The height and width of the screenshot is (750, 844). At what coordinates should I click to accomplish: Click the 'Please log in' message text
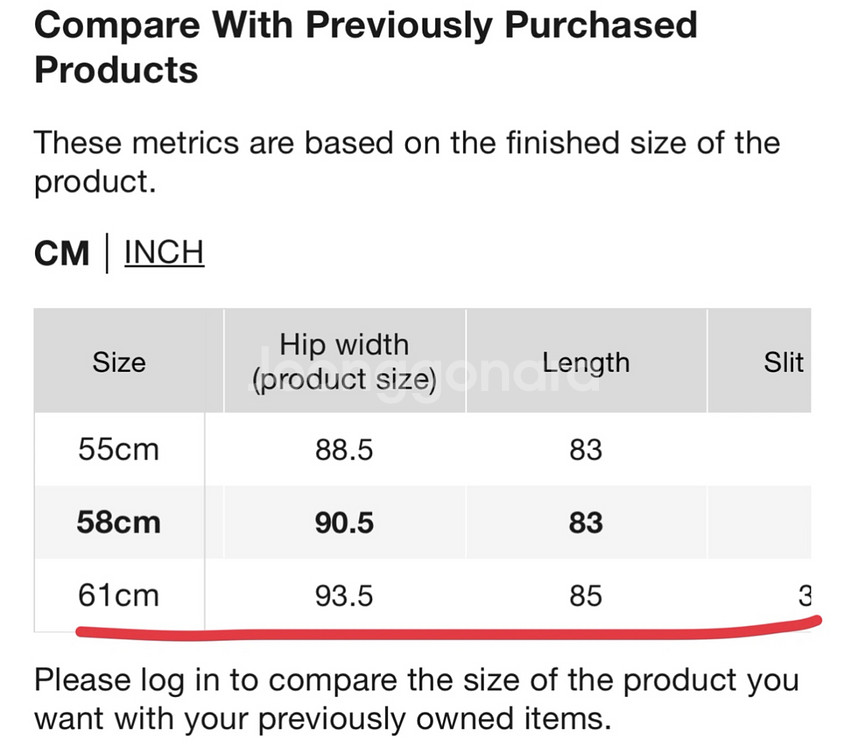click(417, 699)
